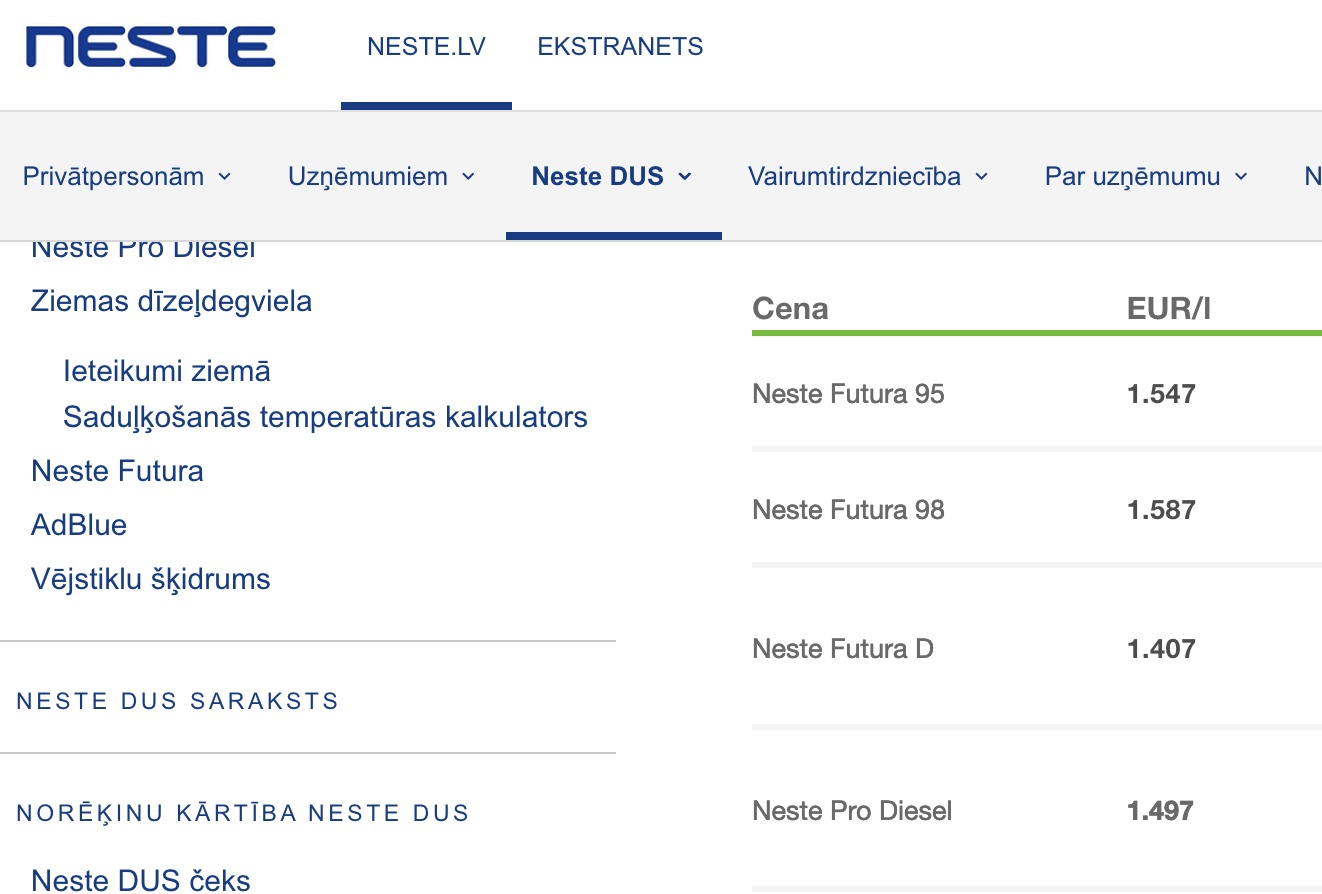The image size is (1322, 894).
Task: Select the Neste Futura 95 price row
Action: pos(848,394)
